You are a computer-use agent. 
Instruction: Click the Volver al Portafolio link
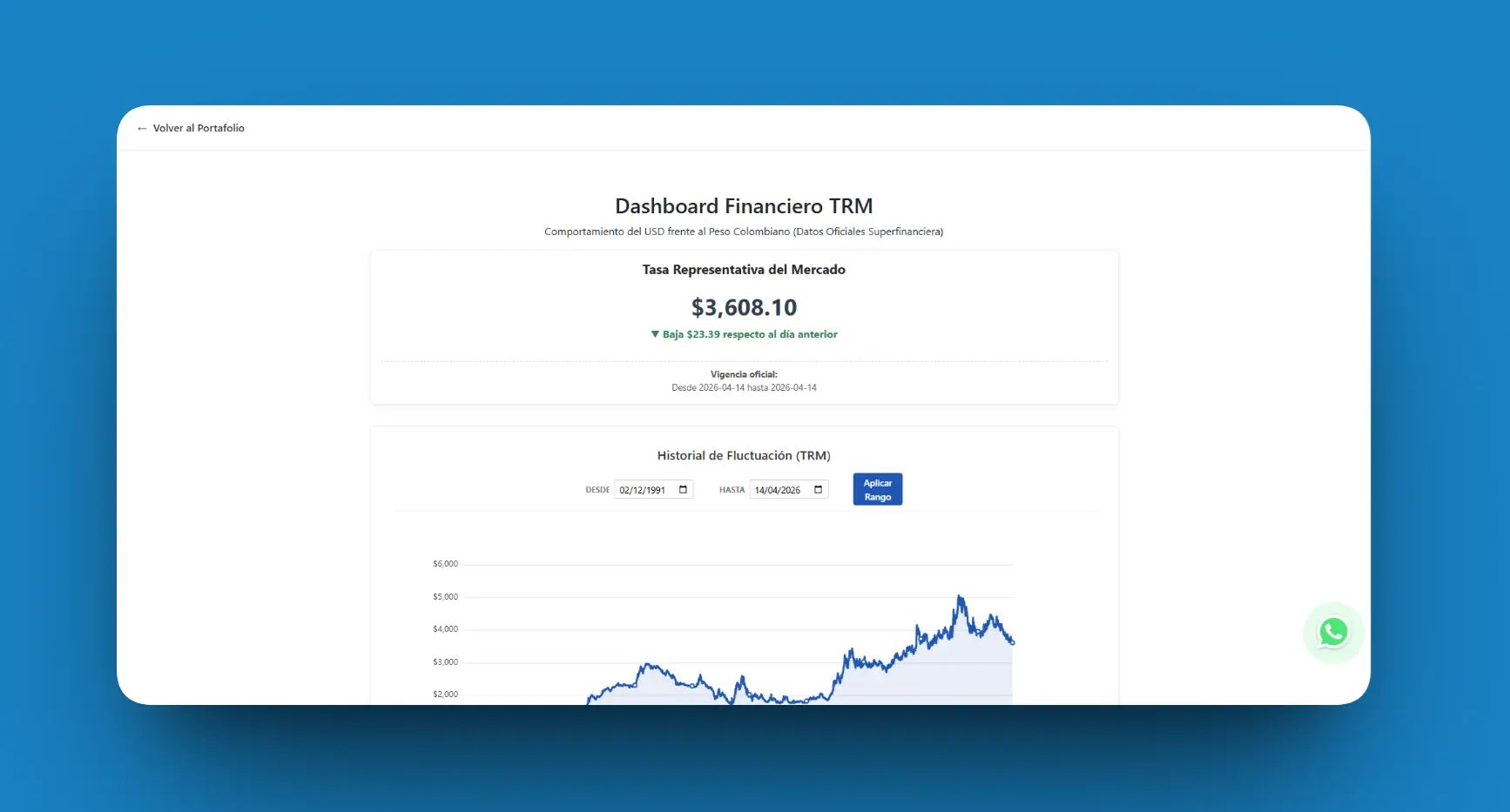199,128
